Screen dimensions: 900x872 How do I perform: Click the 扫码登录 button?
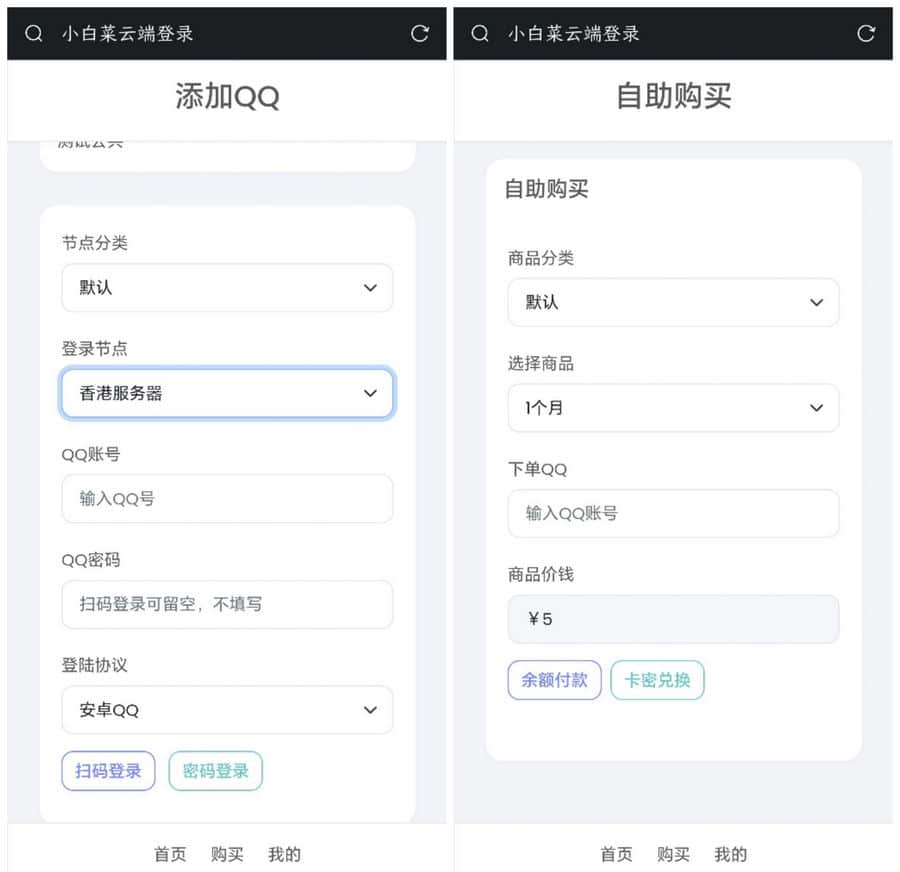[108, 771]
